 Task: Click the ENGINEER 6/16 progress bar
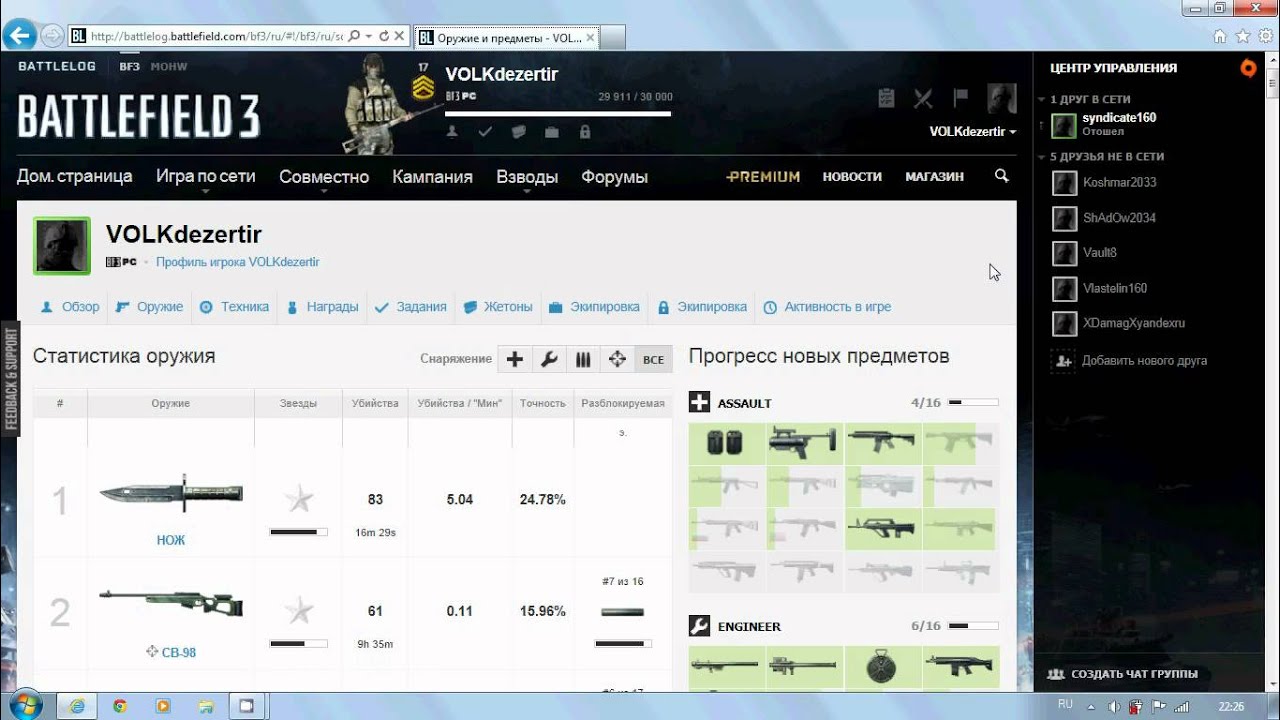973,625
